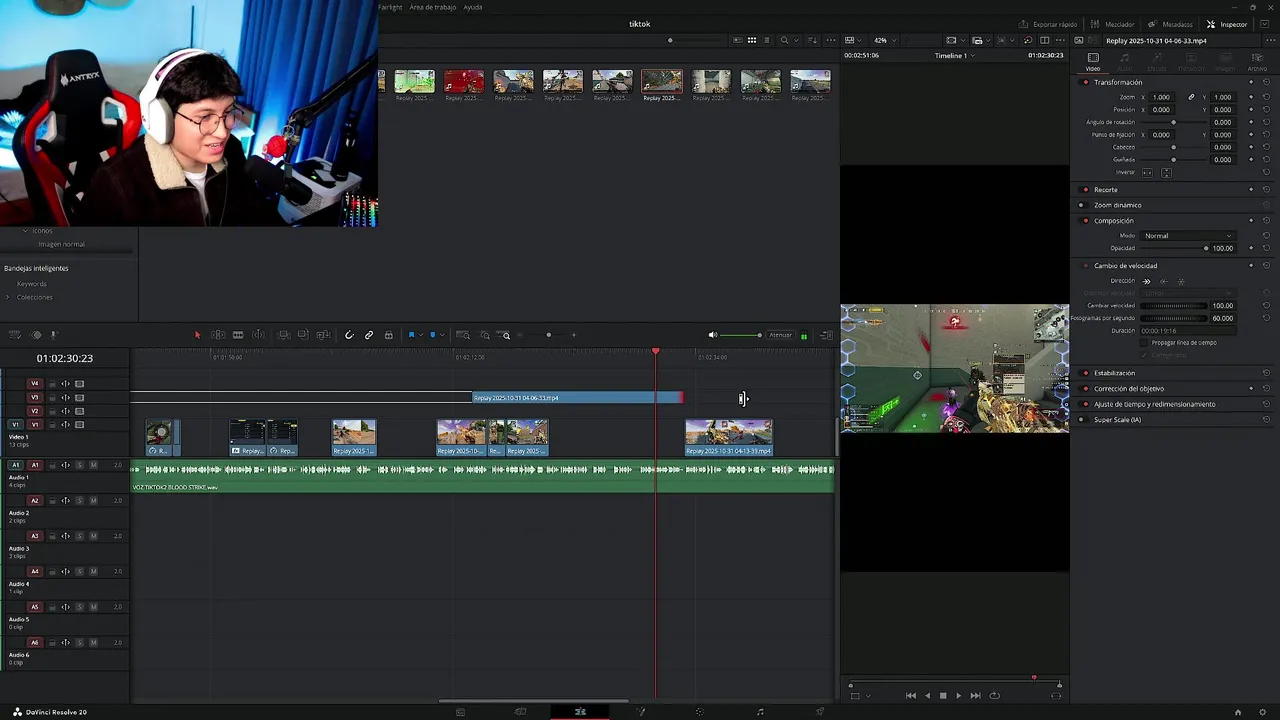Open the Metadatos panel
Viewport: 1280px width, 720px height.
1171,24
